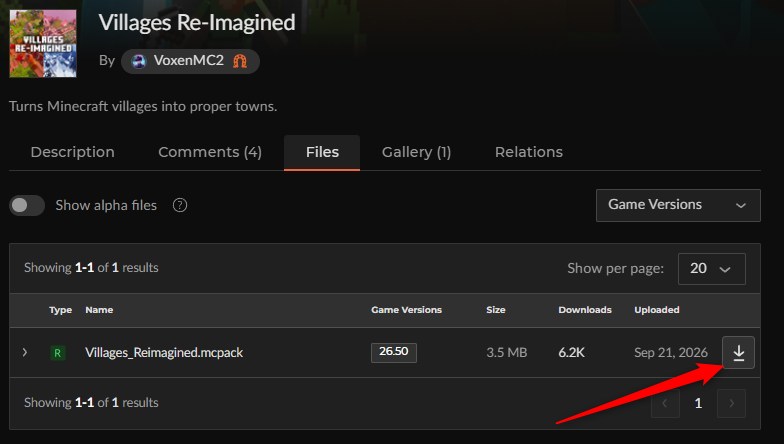
Task: Switch to the Description tab
Action: [72, 152]
